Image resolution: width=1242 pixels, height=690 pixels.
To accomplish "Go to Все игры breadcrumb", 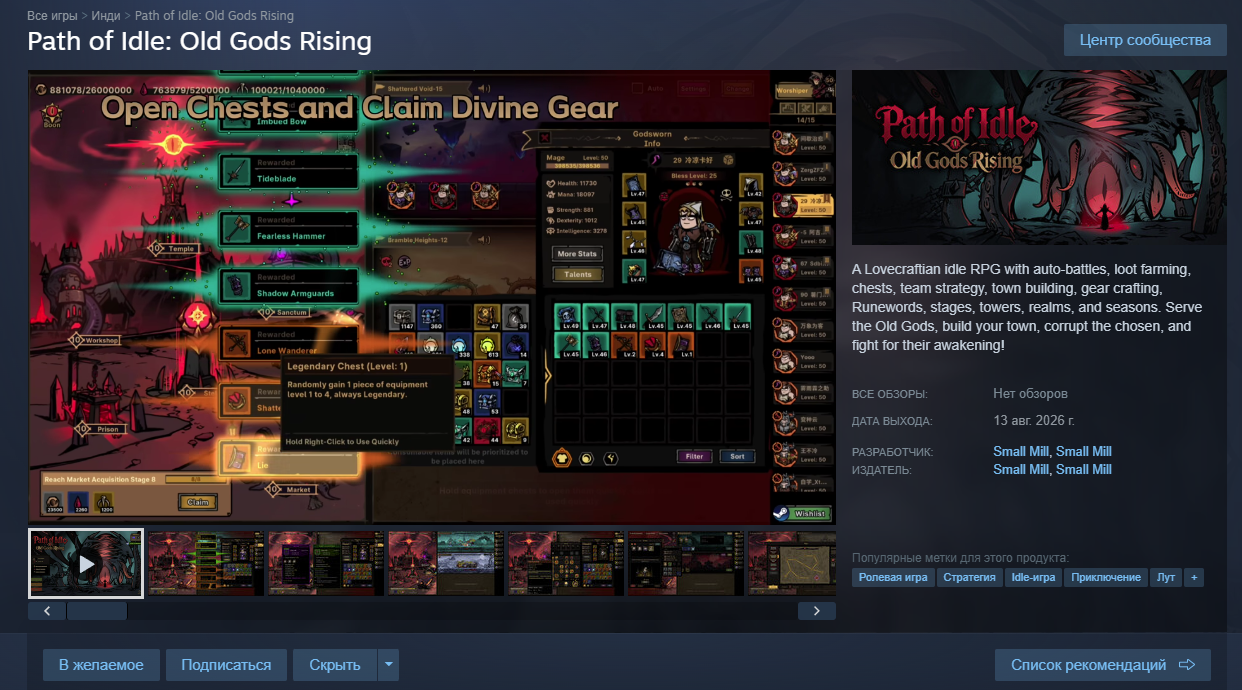I will pos(52,16).
